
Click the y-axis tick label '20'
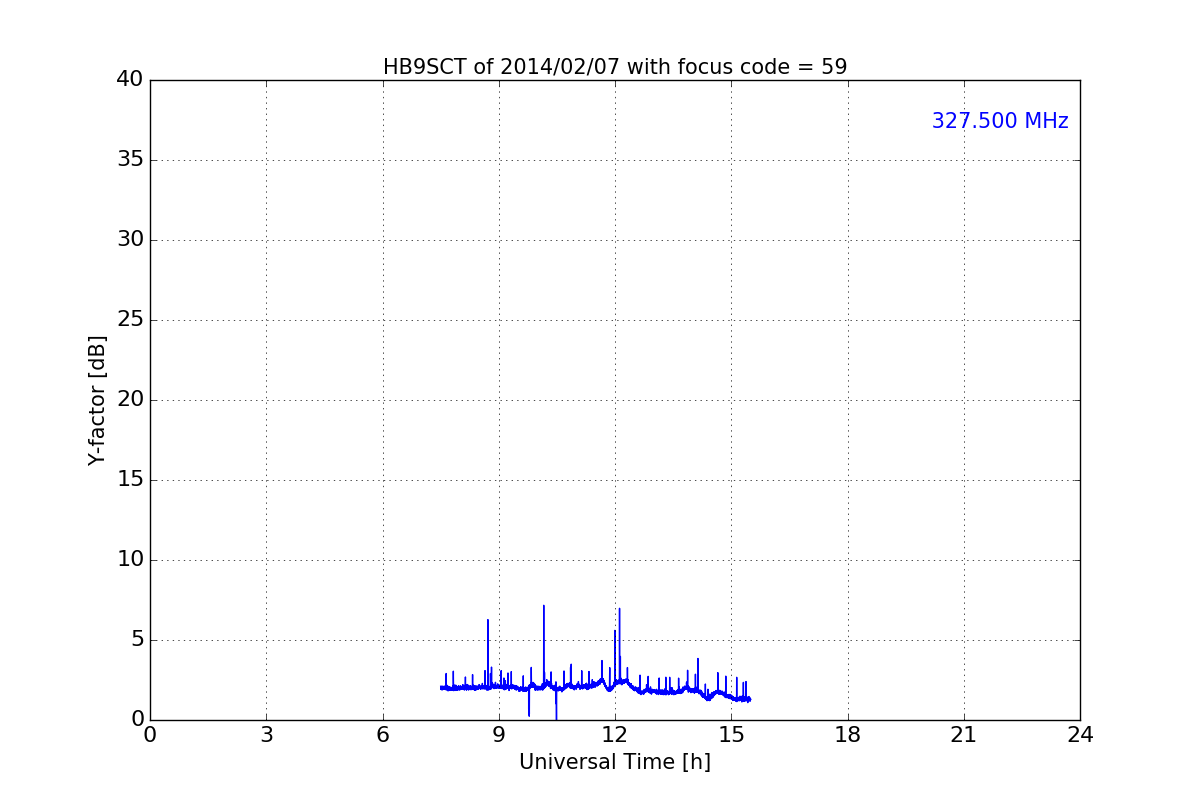pos(130,400)
